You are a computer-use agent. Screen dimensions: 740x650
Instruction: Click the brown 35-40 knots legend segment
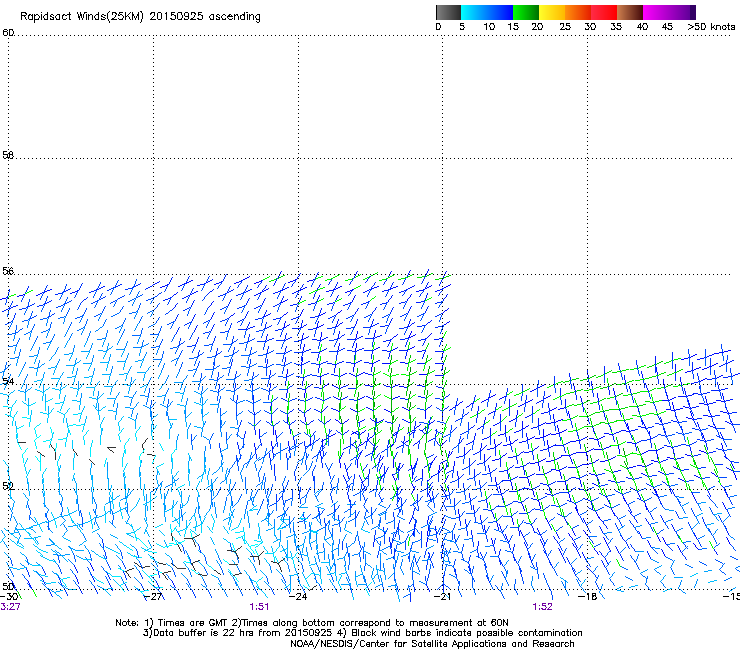[x=630, y=12]
